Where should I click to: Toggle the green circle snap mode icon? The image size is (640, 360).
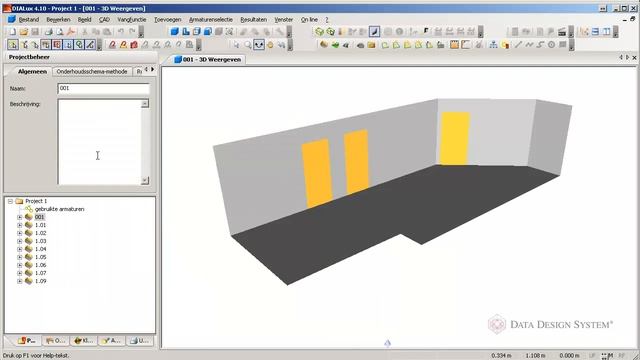79,44
